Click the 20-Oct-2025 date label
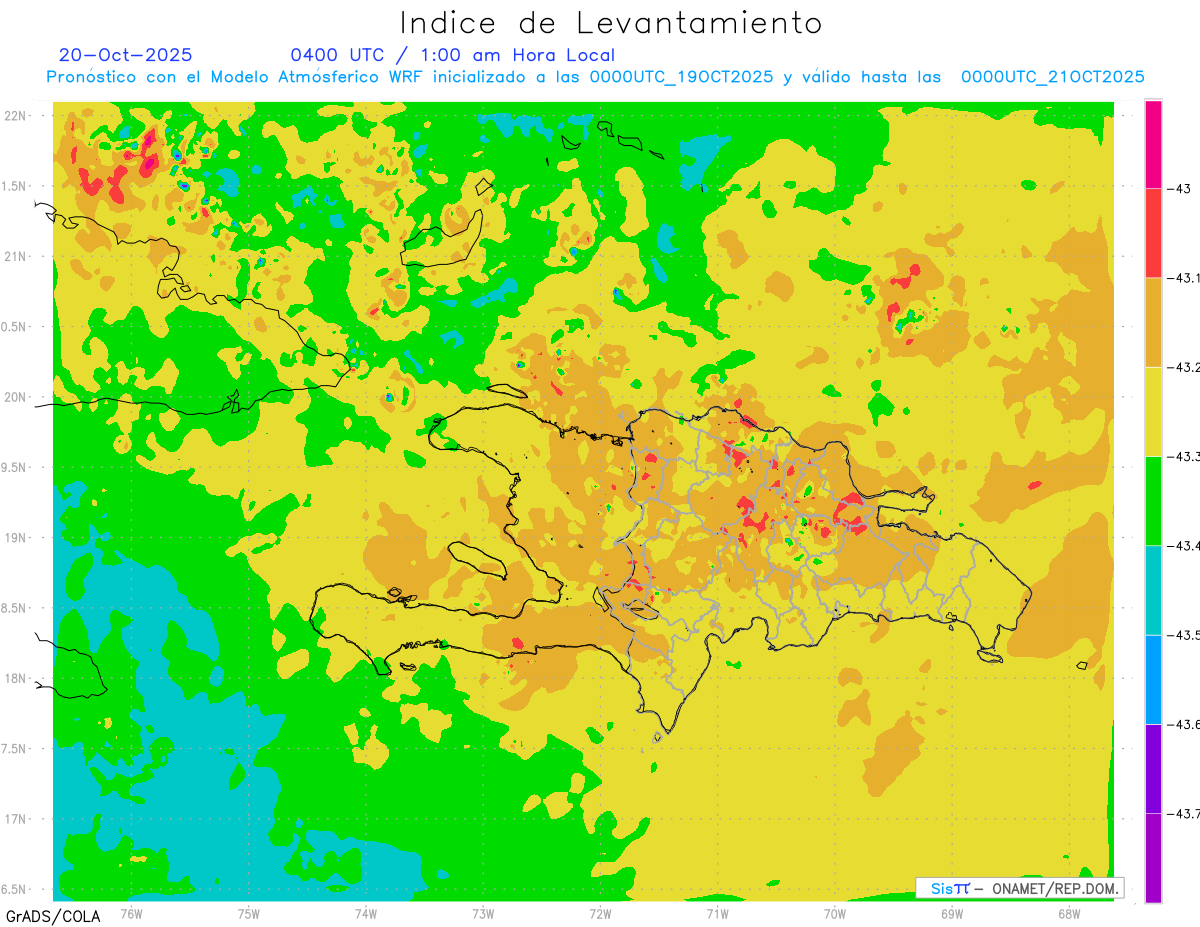 coord(125,55)
